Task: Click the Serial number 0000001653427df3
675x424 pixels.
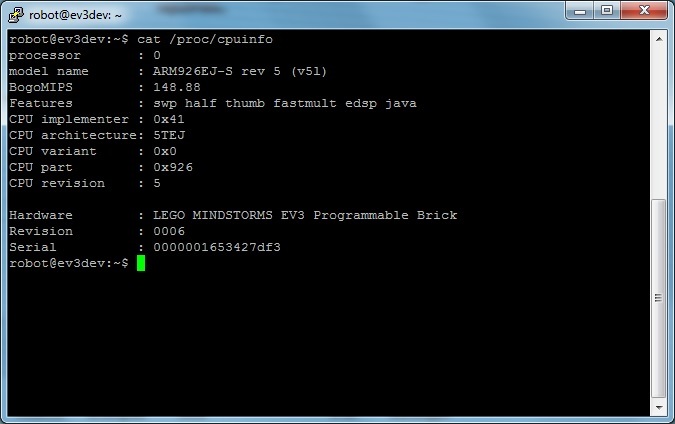Action: click(x=217, y=247)
